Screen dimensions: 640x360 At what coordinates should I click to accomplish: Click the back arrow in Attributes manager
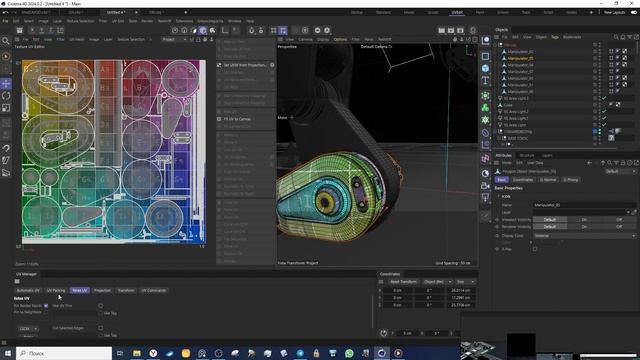point(589,163)
